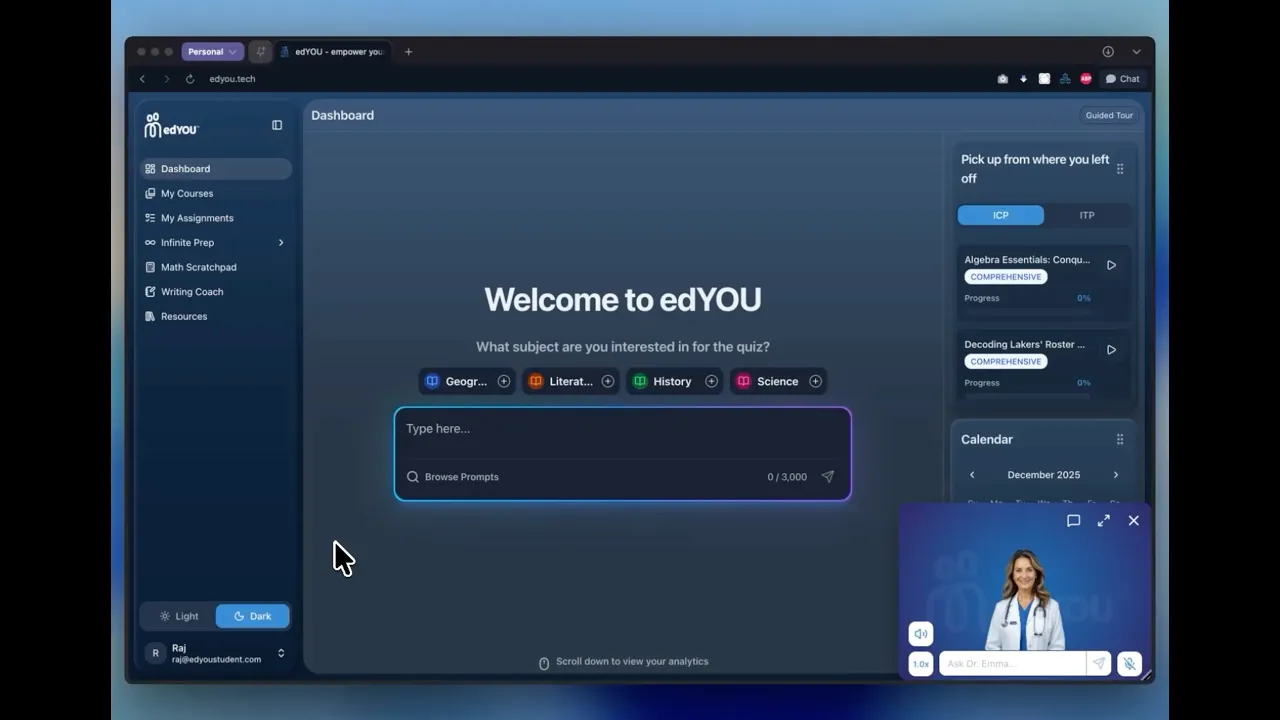1280x720 pixels.
Task: Open Math Scratchpad in the sidebar
Action: [216, 267]
